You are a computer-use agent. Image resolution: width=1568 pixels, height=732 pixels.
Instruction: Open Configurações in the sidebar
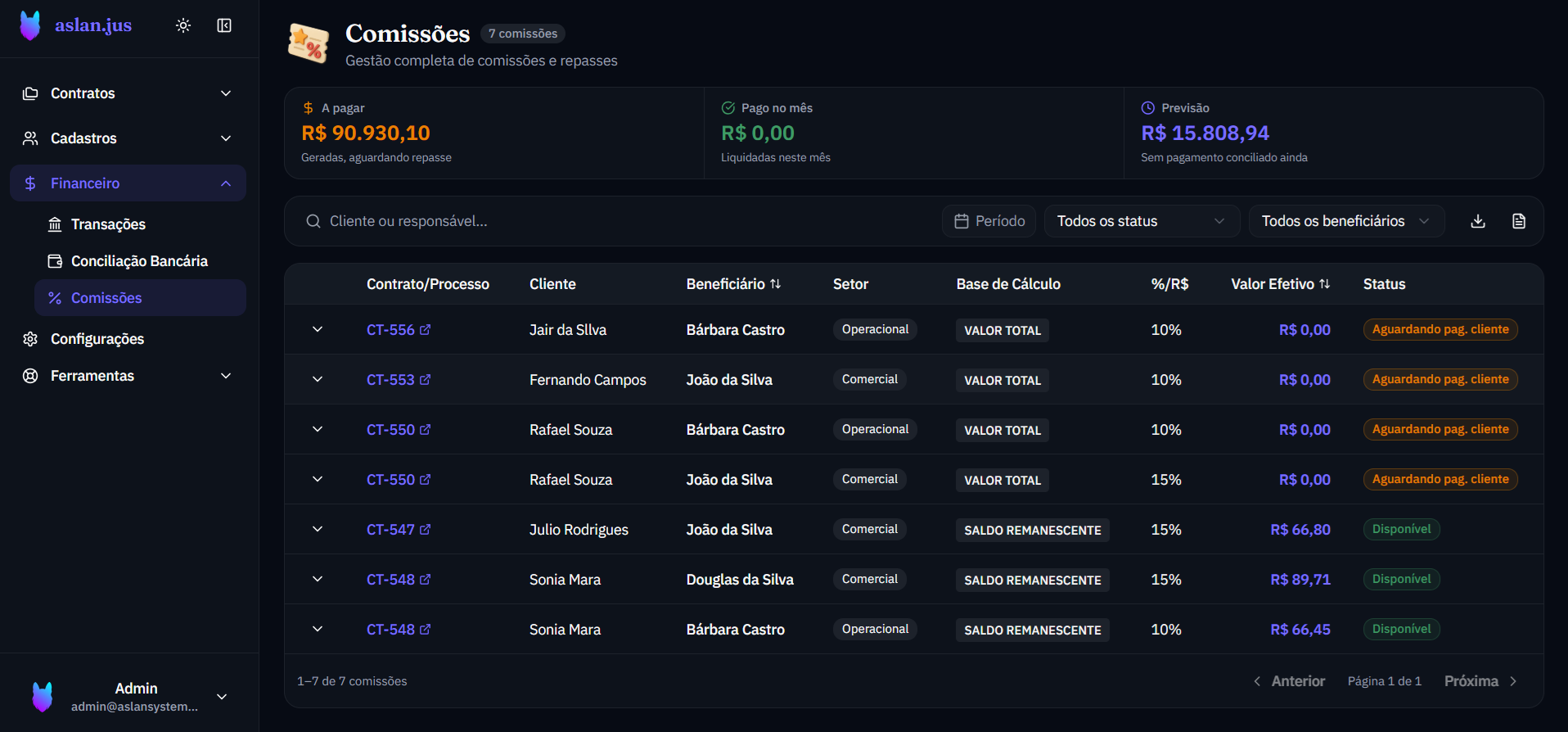point(129,339)
